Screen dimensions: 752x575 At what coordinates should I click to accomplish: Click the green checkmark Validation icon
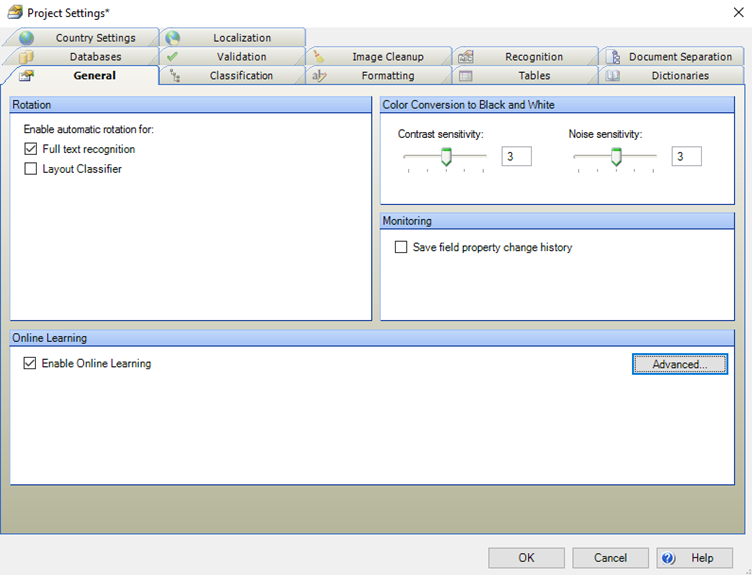[173, 57]
